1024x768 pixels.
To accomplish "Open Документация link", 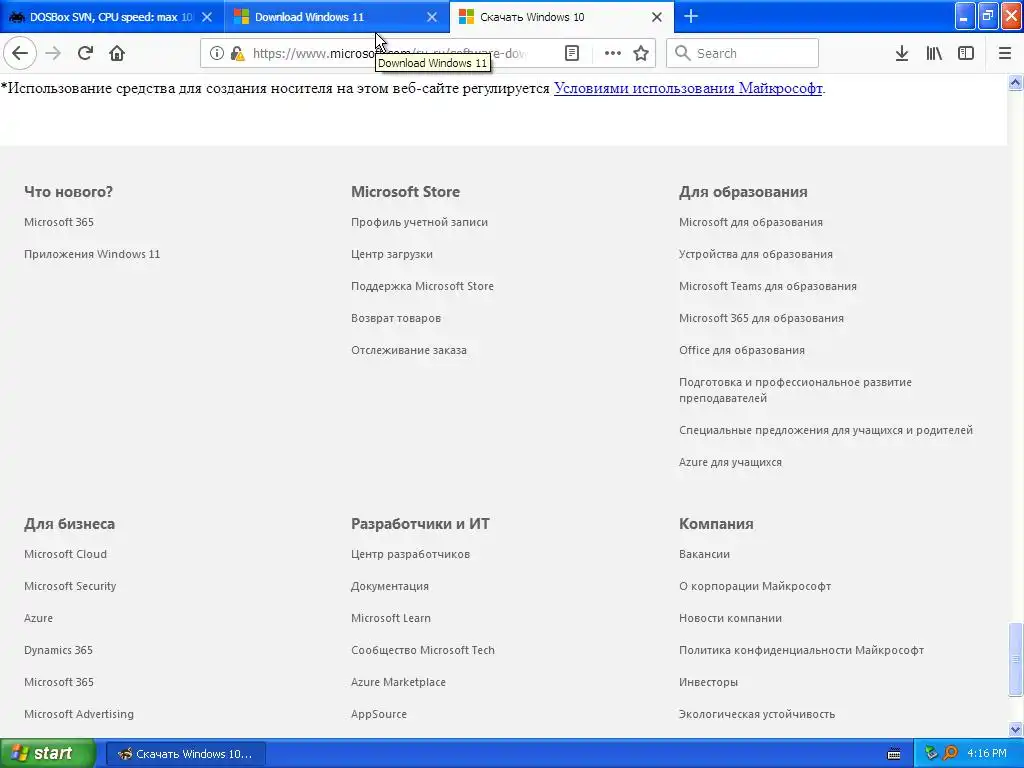I will [390, 586].
